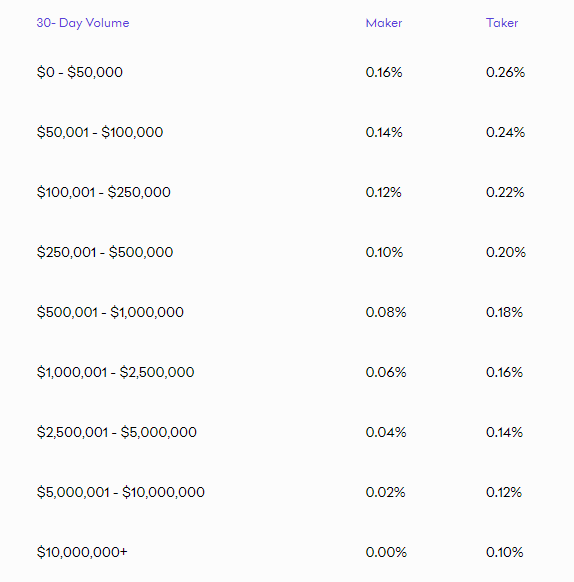Click the $500,001 - $1,000,000 tier
Image resolution: width=574 pixels, height=582 pixels.
tap(110, 312)
